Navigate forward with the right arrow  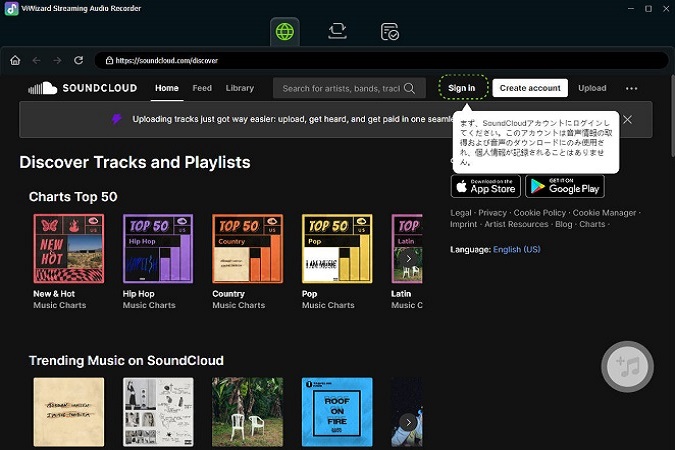(x=57, y=60)
